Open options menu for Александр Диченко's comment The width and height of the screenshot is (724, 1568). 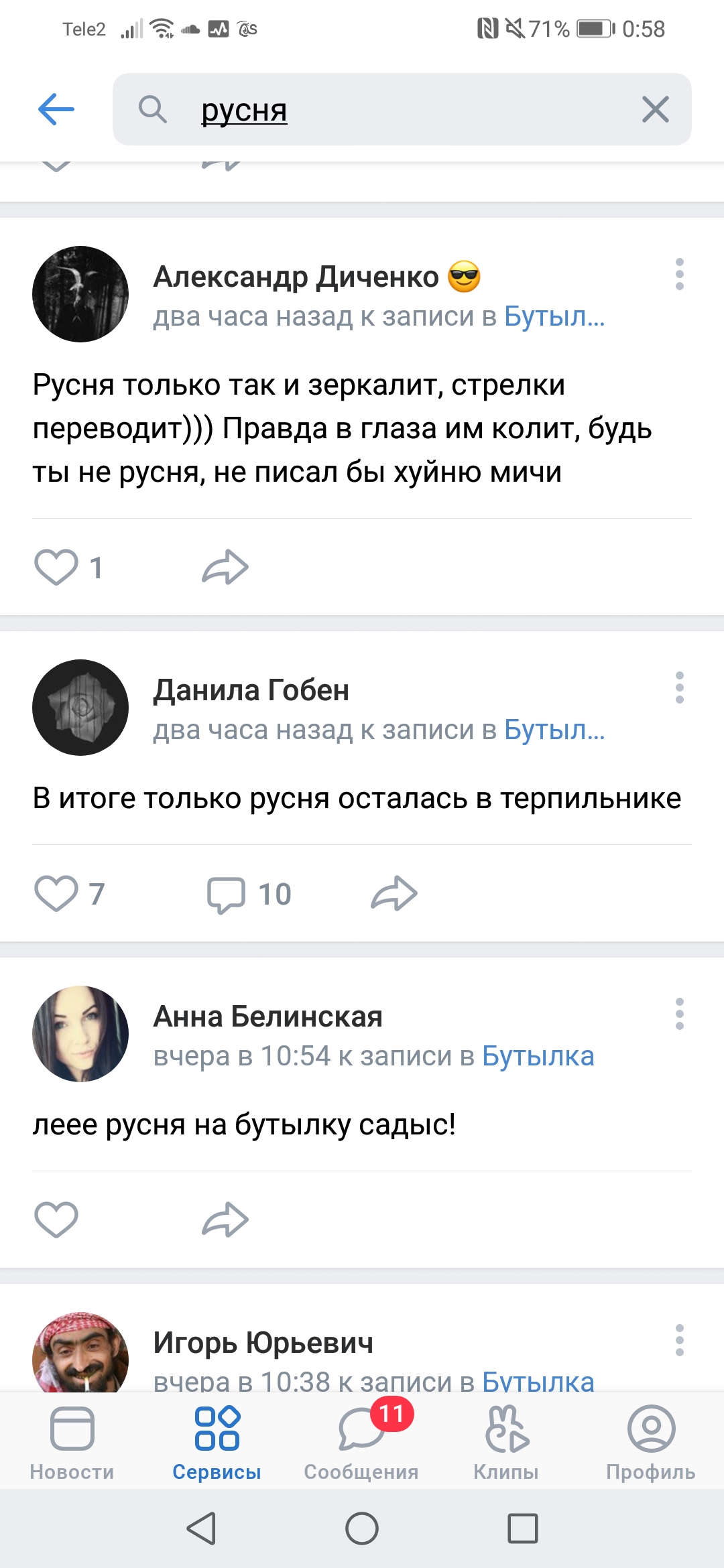(679, 275)
